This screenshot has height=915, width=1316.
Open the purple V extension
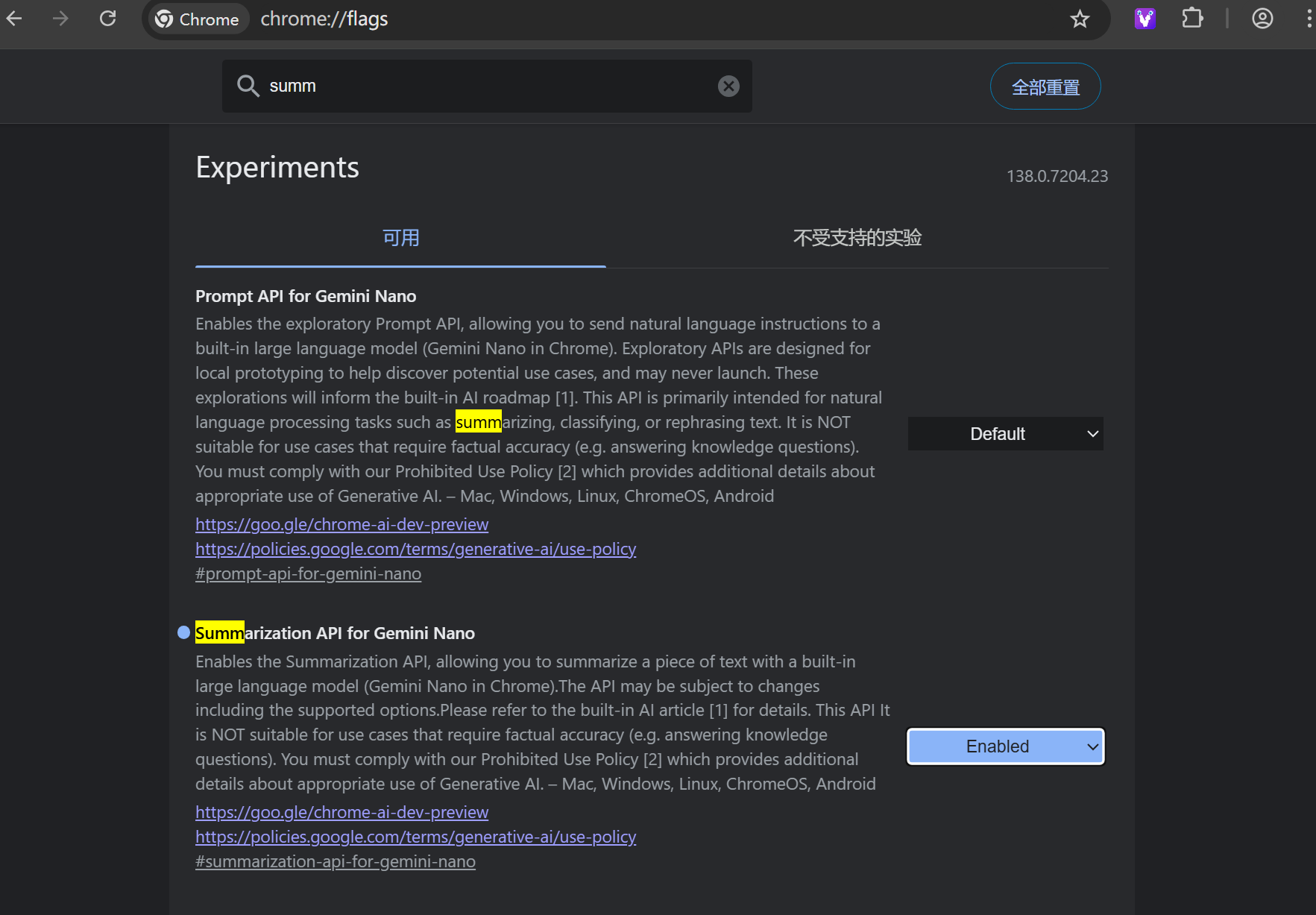1145,19
